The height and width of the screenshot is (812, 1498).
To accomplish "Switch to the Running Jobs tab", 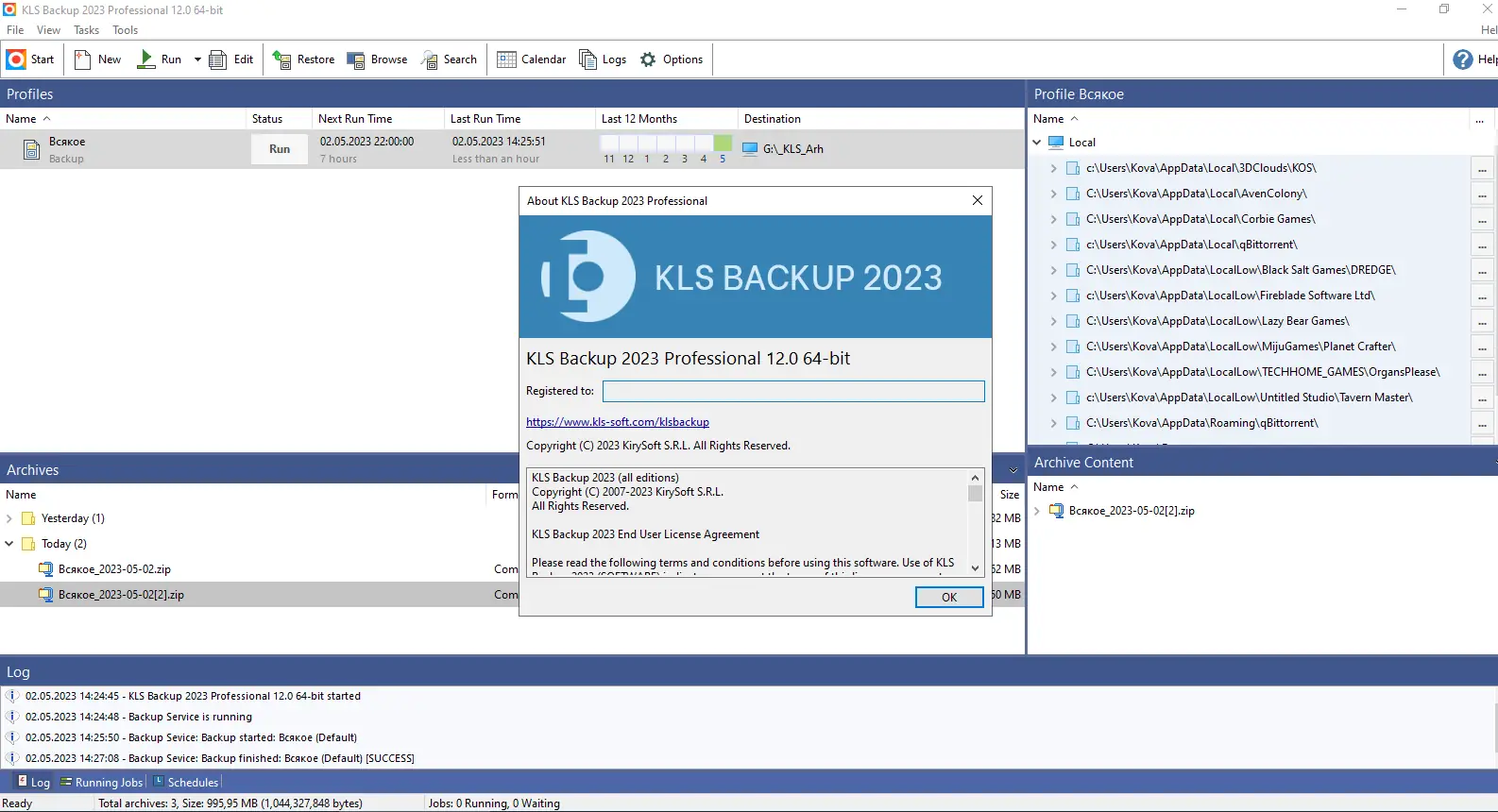I will (x=101, y=782).
